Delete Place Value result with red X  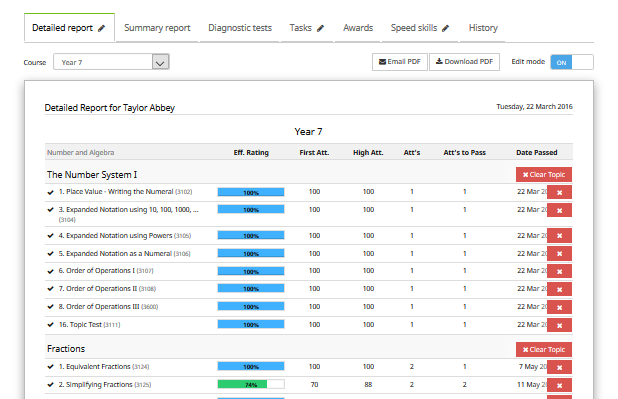coord(559,192)
